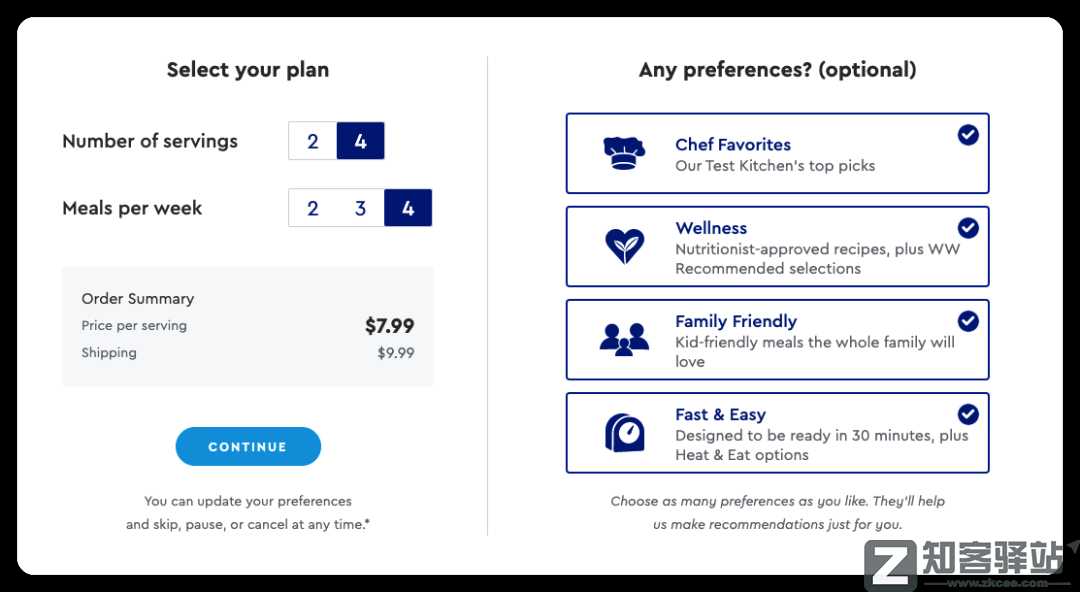The width and height of the screenshot is (1080, 592).
Task: Select 4 for Number of servings
Action: [360, 141]
